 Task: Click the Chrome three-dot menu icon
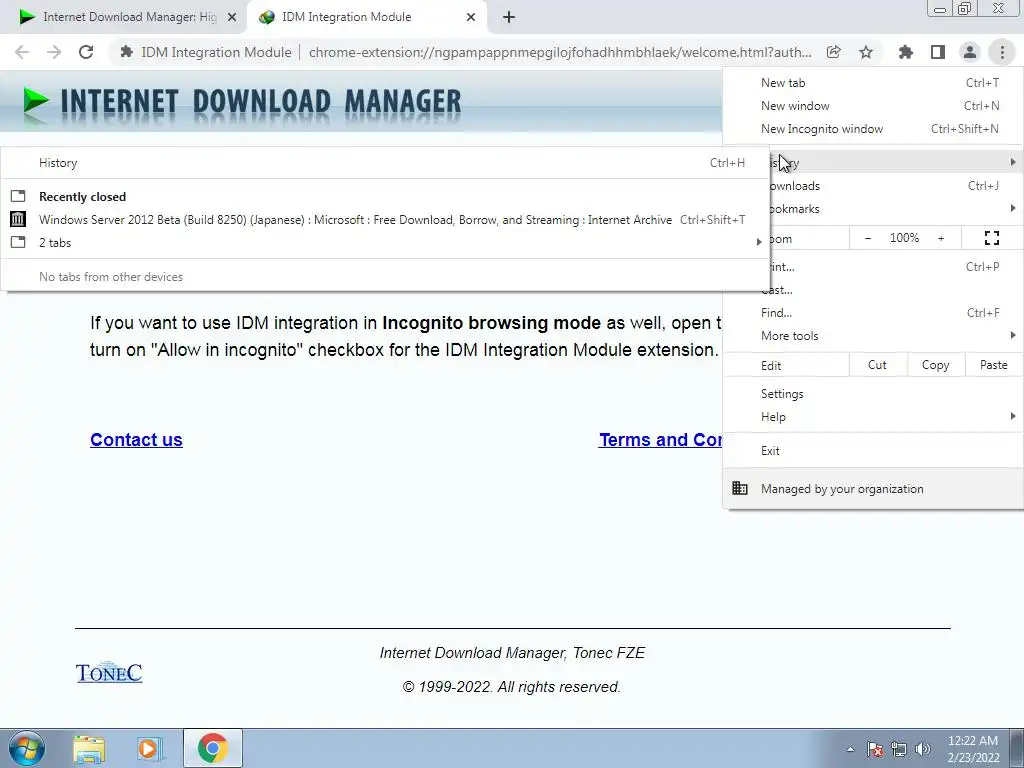(x=1002, y=52)
